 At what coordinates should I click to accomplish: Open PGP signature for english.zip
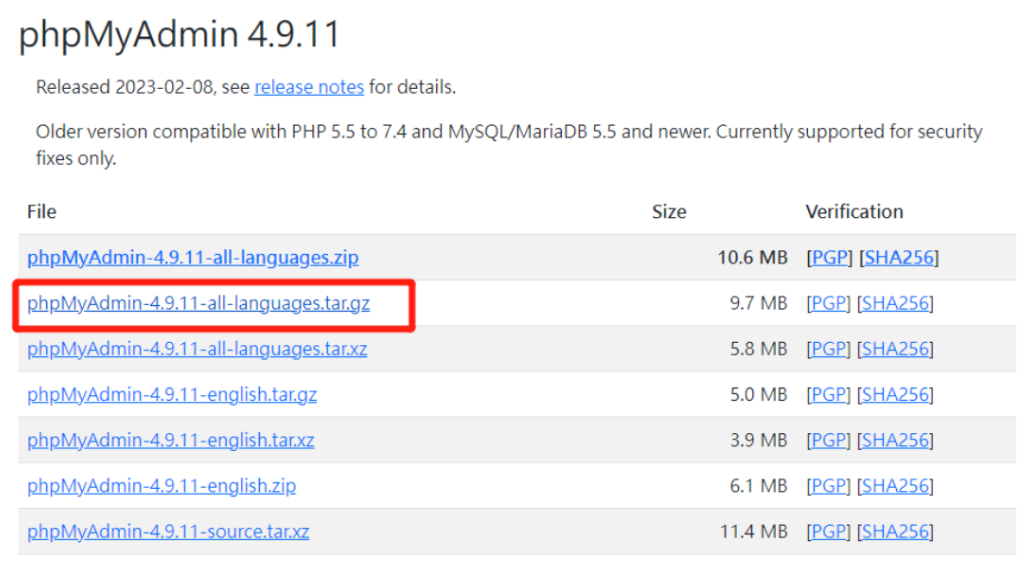828,485
